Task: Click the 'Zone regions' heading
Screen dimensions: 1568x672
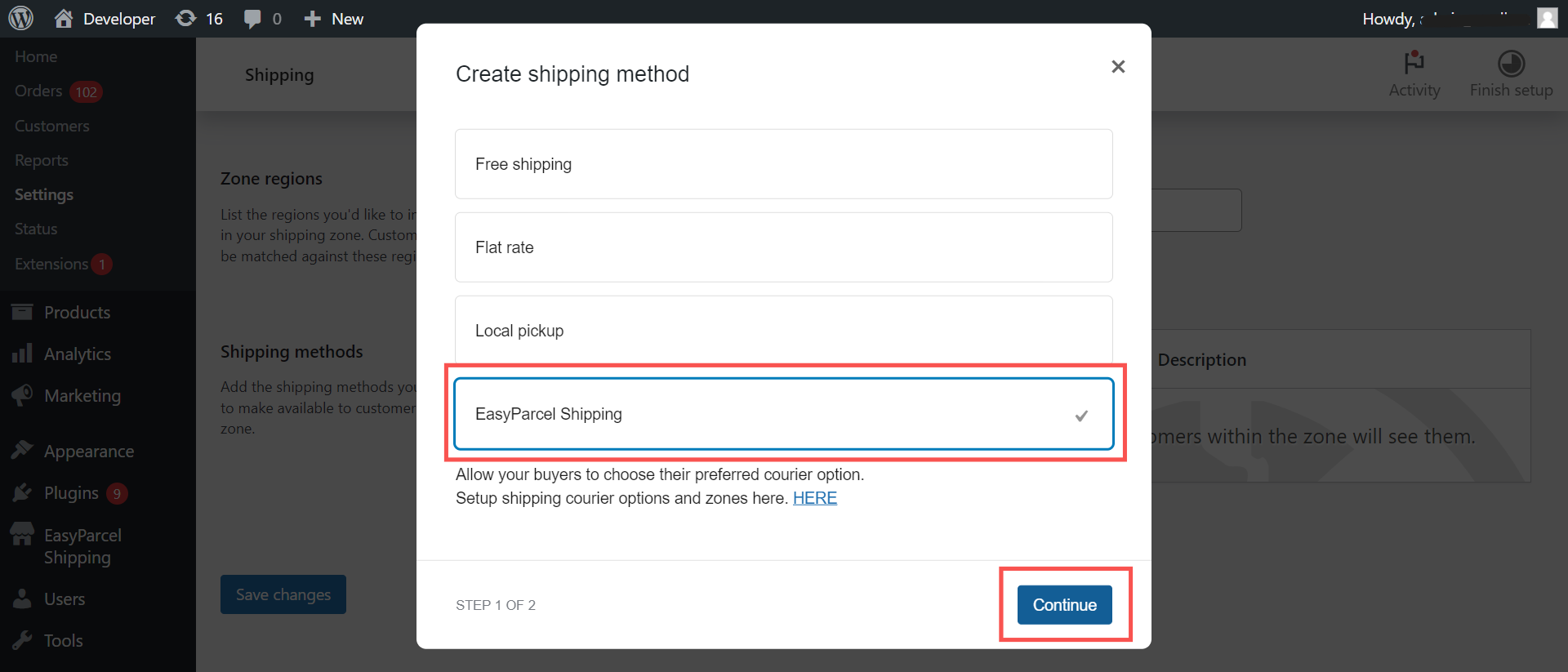Action: [x=271, y=179]
